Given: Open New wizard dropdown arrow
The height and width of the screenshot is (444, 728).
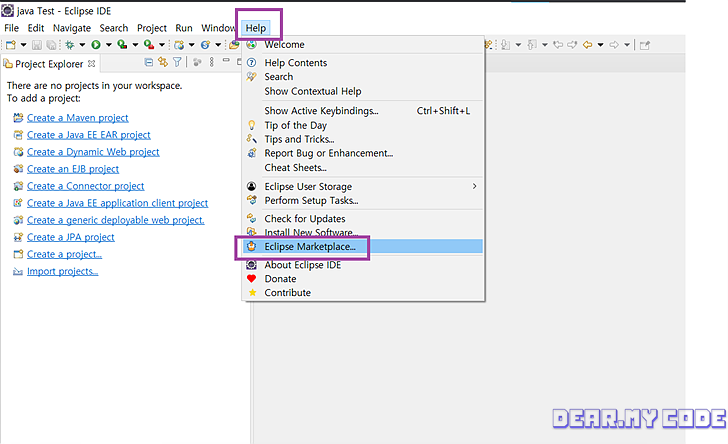Looking at the screenshot, I should [23, 45].
